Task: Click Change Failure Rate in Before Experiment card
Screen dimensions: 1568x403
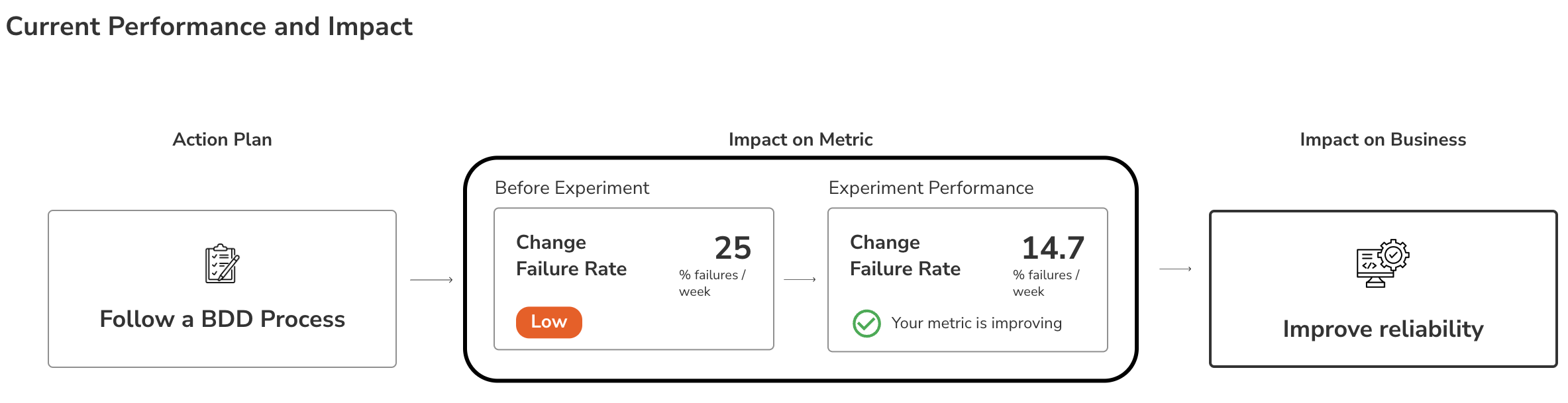Action: pos(571,255)
